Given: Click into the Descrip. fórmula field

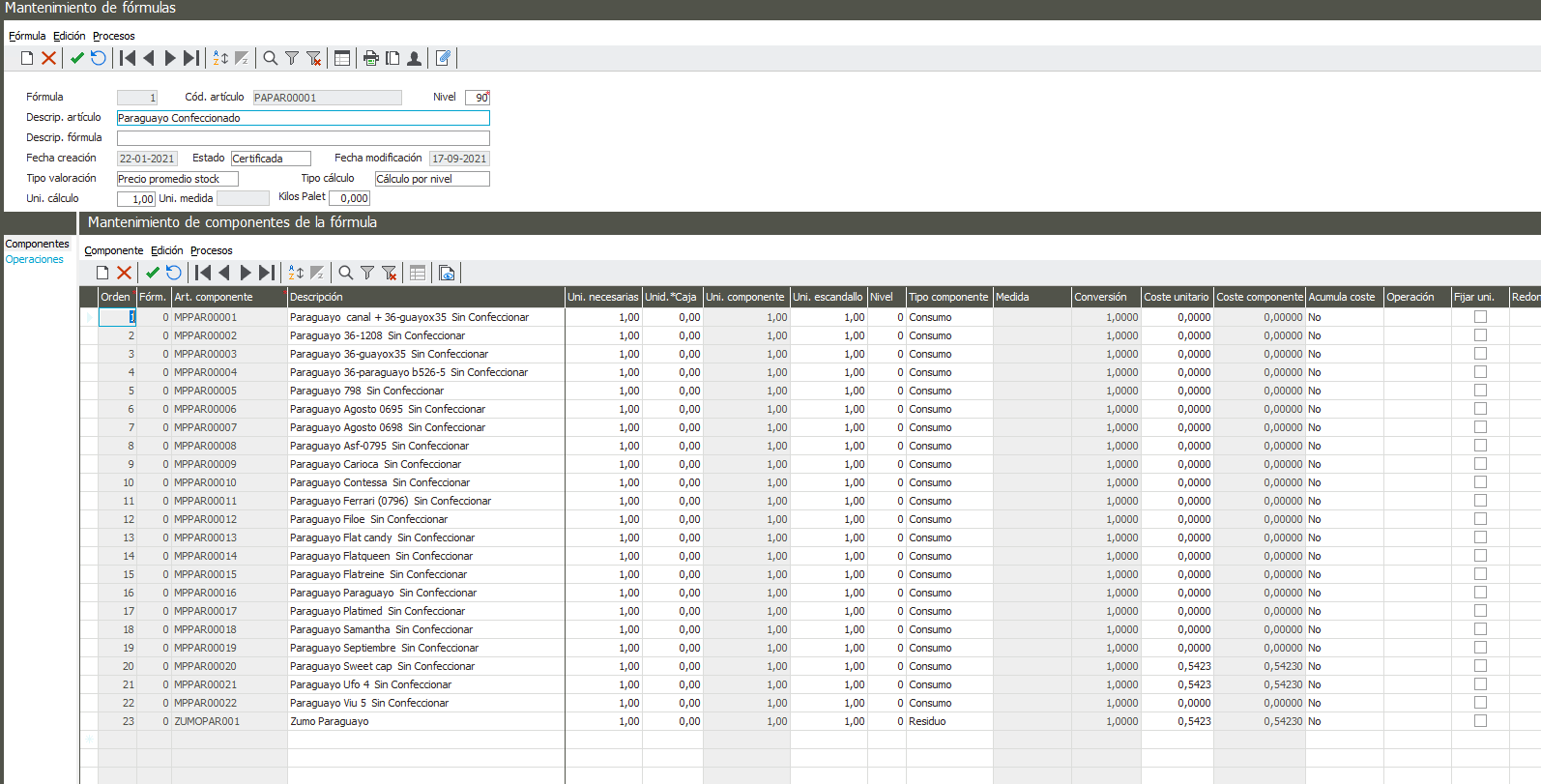Looking at the screenshot, I should 303,138.
